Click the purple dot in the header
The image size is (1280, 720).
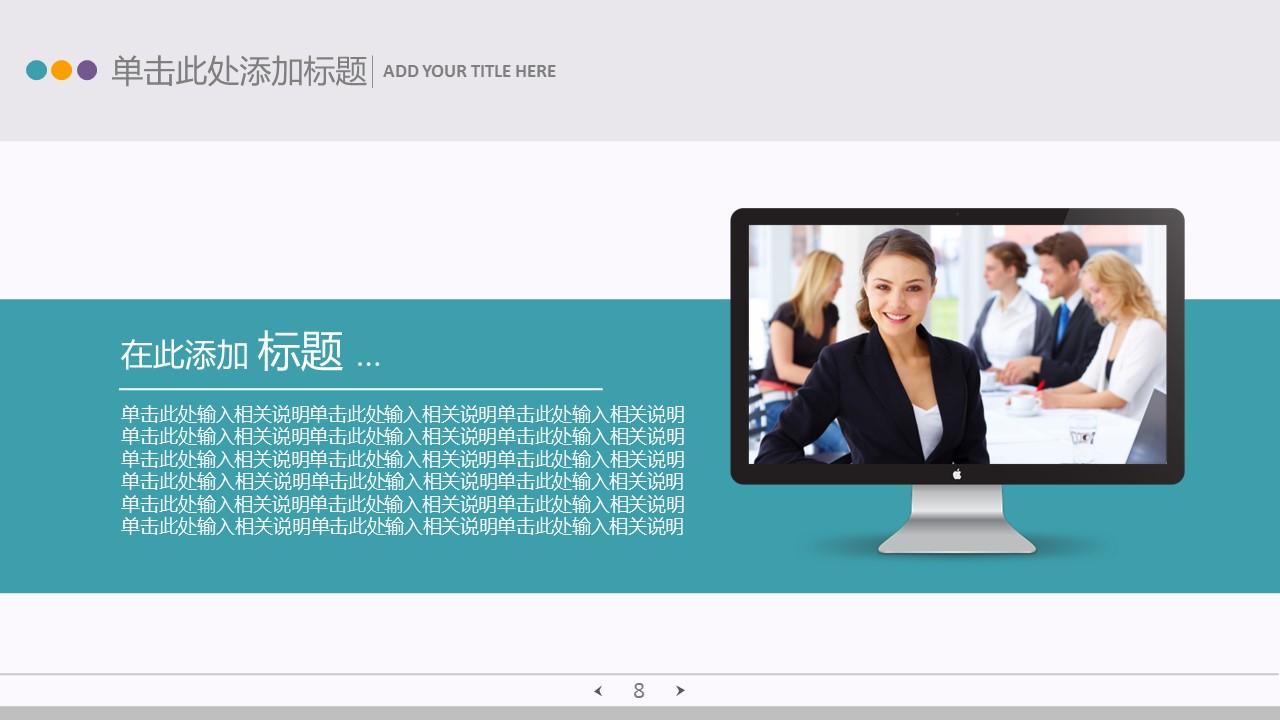click(x=87, y=70)
